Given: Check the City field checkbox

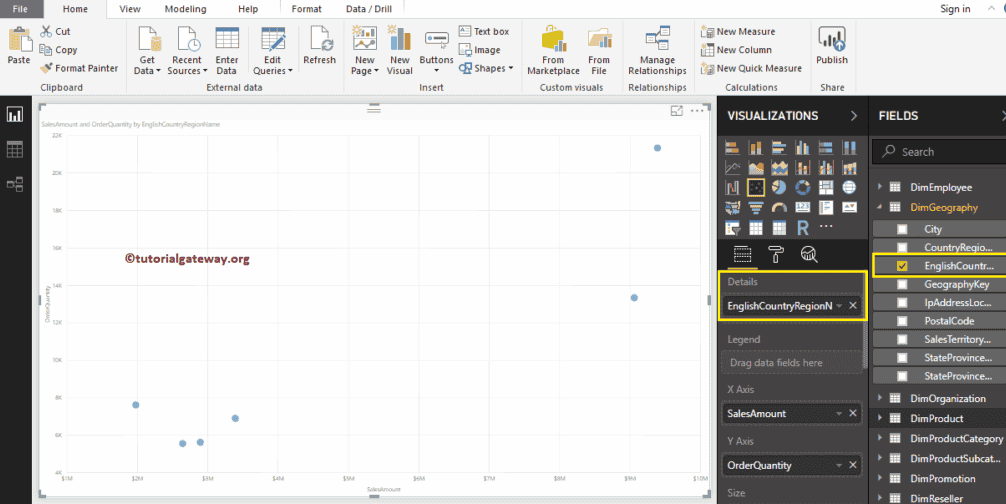Looking at the screenshot, I should 902,229.
